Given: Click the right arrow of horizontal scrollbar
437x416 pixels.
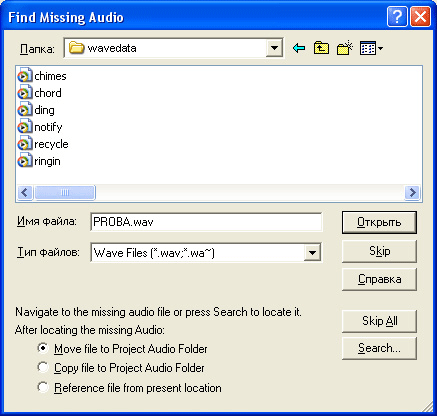Looking at the screenshot, I should [x=412, y=192].
